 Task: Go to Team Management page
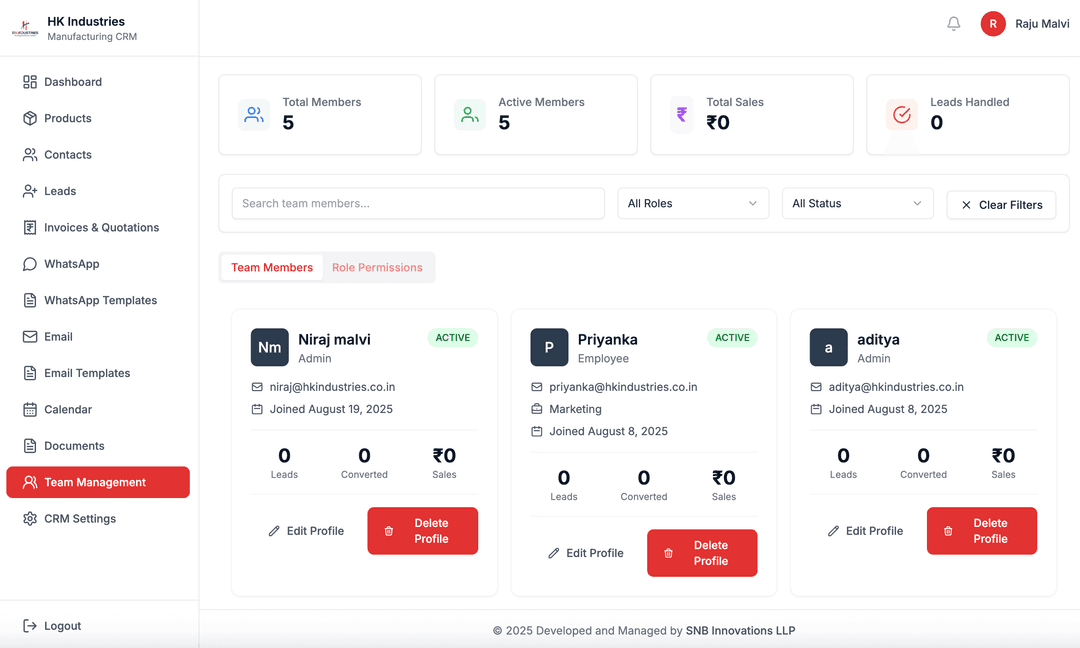[x=98, y=482]
